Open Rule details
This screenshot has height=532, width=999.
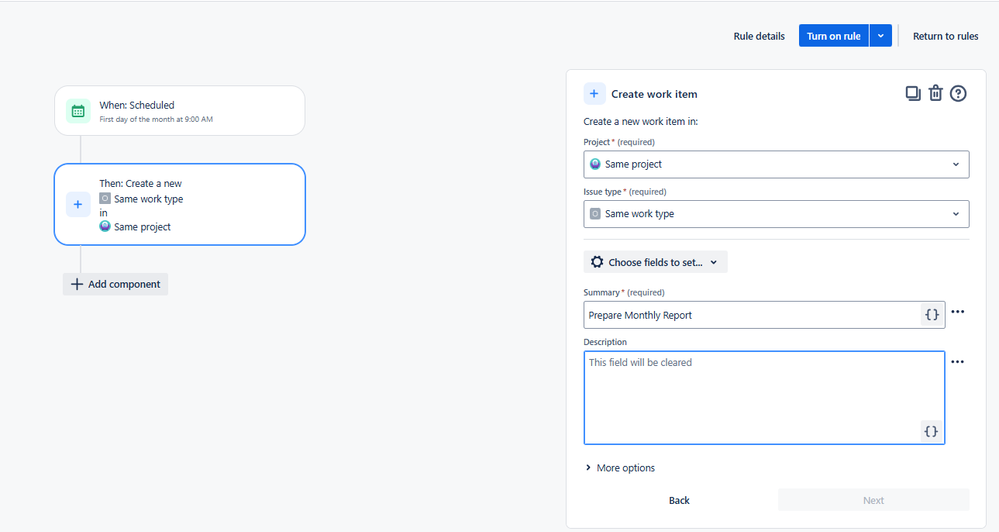click(759, 36)
